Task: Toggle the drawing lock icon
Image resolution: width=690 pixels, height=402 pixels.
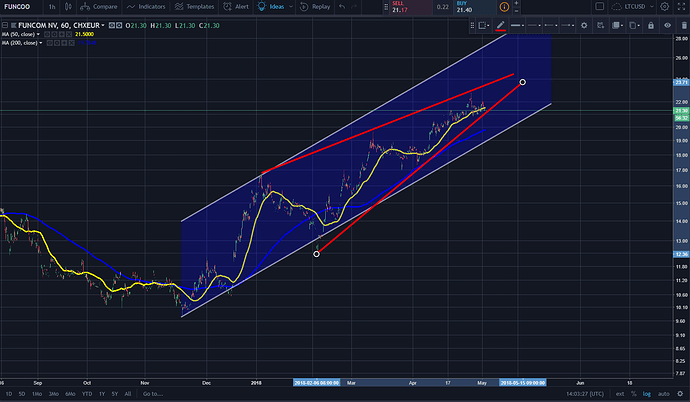Action: point(651,26)
